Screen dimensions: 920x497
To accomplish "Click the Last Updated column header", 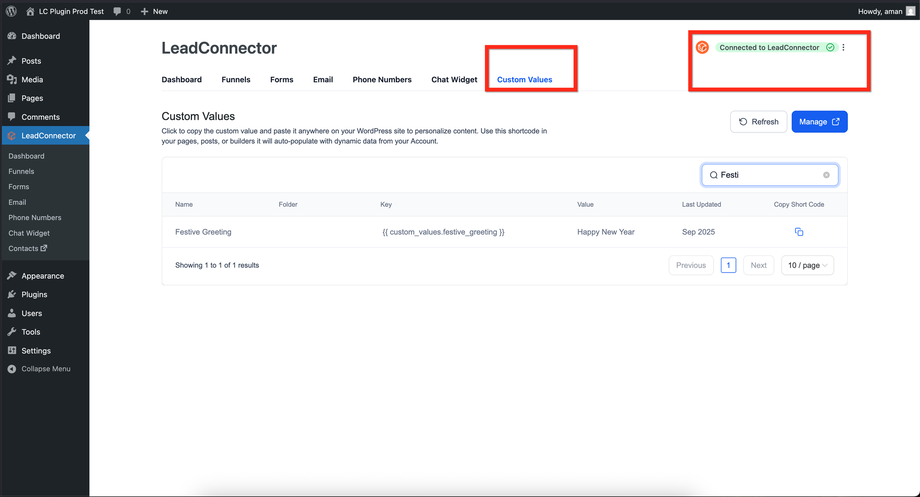I will click(x=701, y=204).
